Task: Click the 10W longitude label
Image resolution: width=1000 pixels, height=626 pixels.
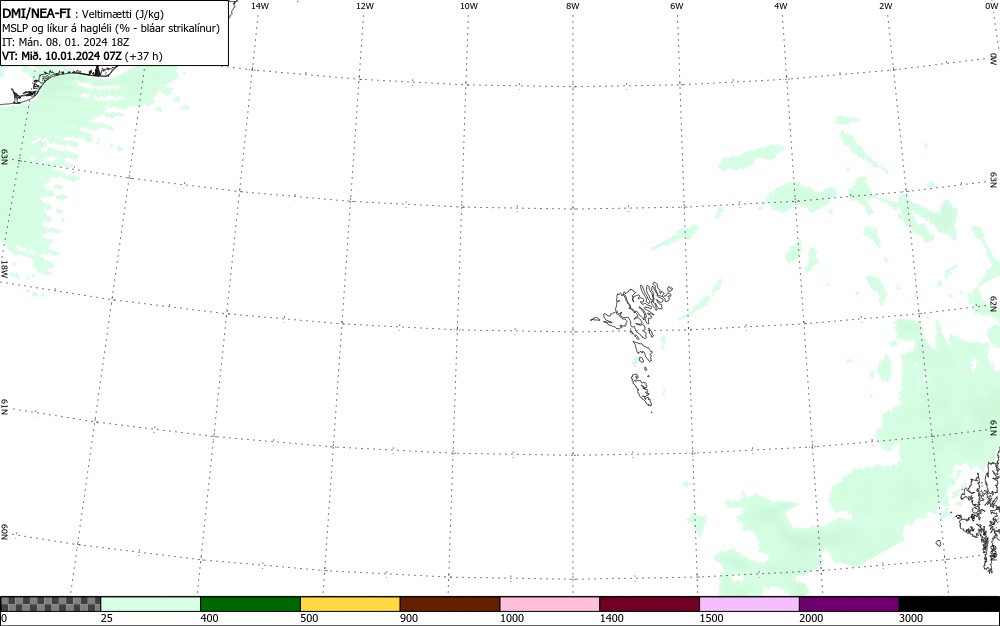Action: (469, 6)
